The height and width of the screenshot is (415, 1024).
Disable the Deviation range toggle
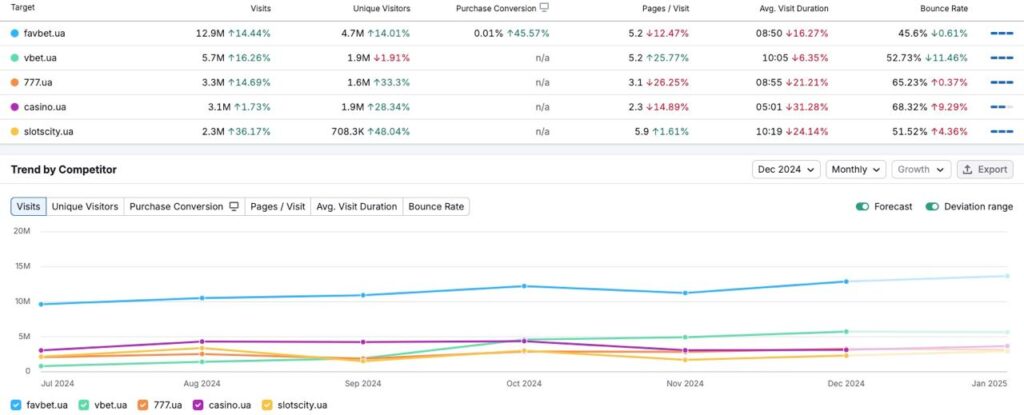coord(932,207)
